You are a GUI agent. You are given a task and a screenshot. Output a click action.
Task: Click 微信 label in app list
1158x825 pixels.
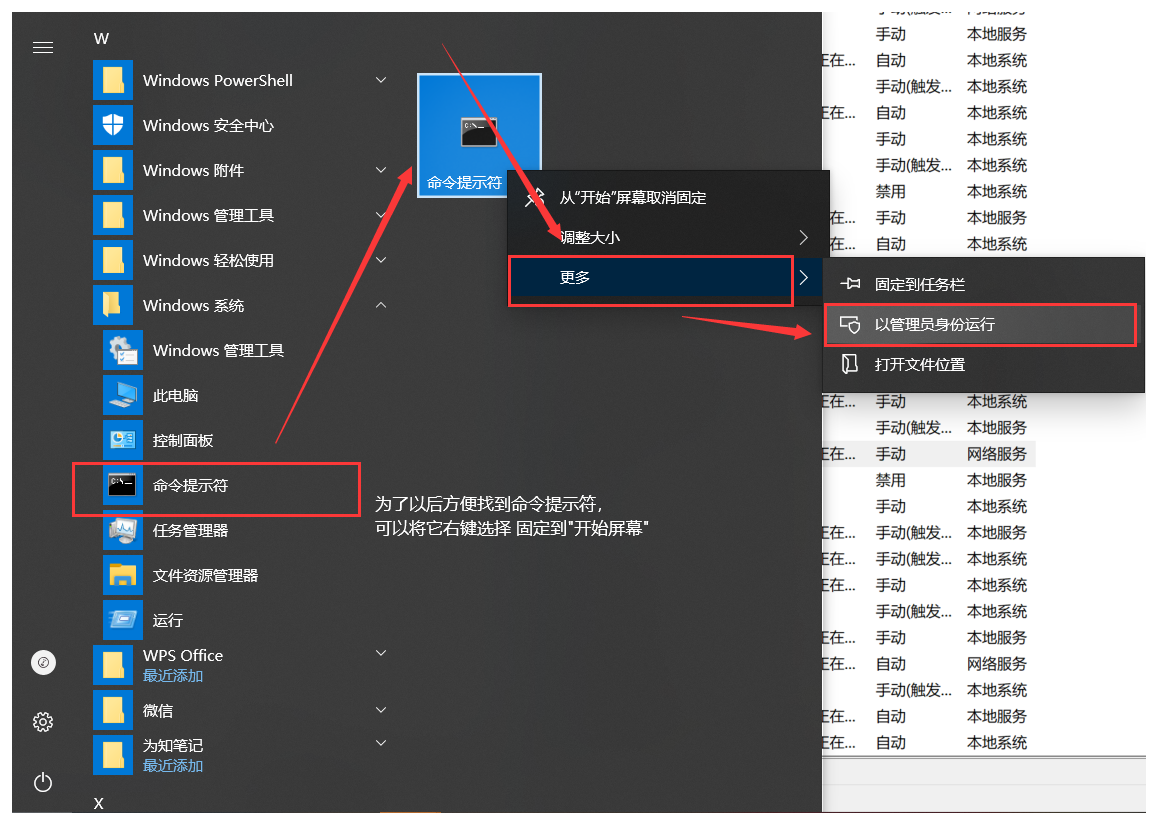tap(158, 711)
